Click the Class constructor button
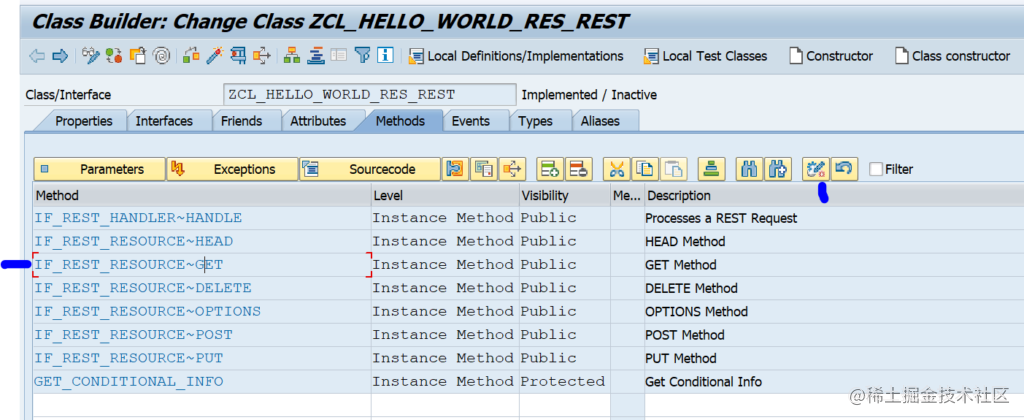 pyautogui.click(x=952, y=56)
